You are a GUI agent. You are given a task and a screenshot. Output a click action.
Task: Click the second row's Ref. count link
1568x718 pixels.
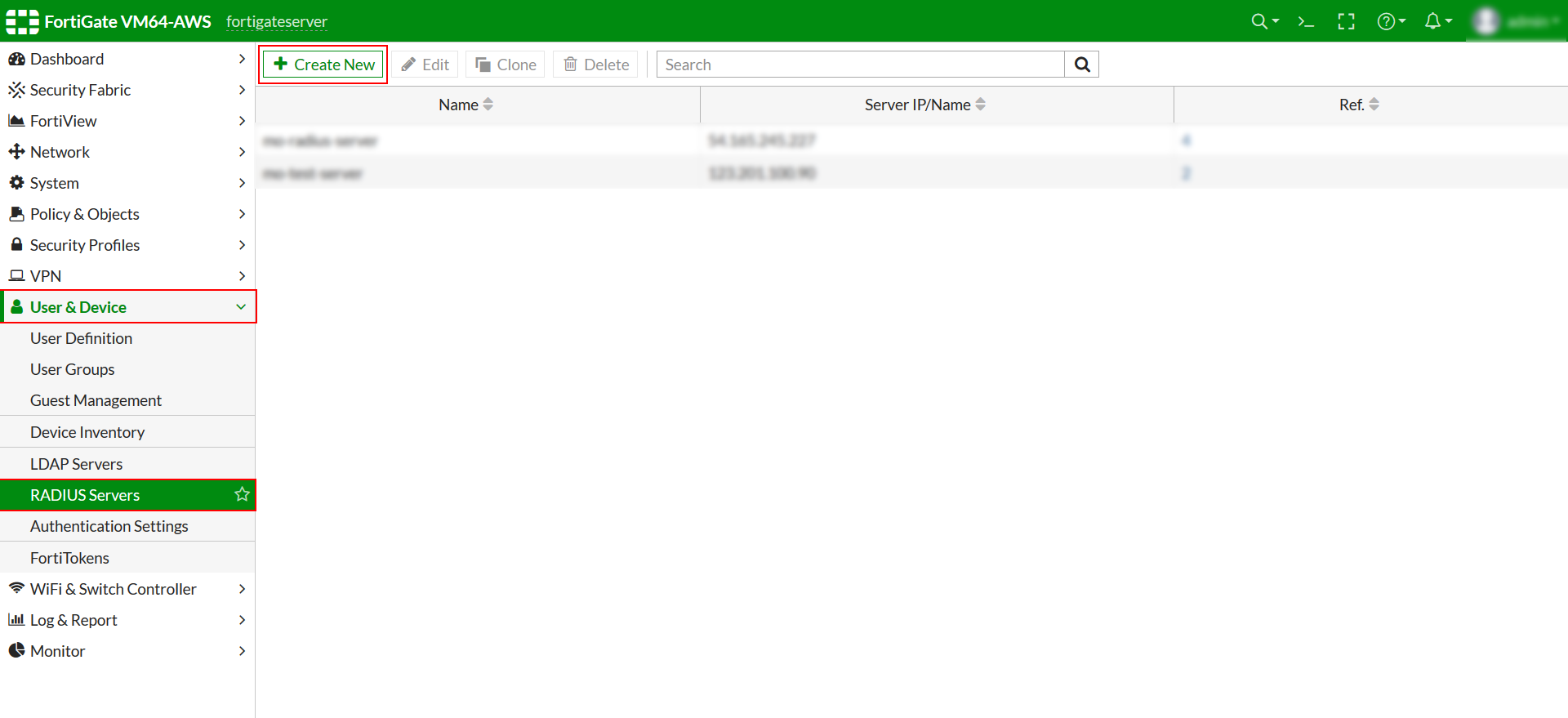point(1186,172)
